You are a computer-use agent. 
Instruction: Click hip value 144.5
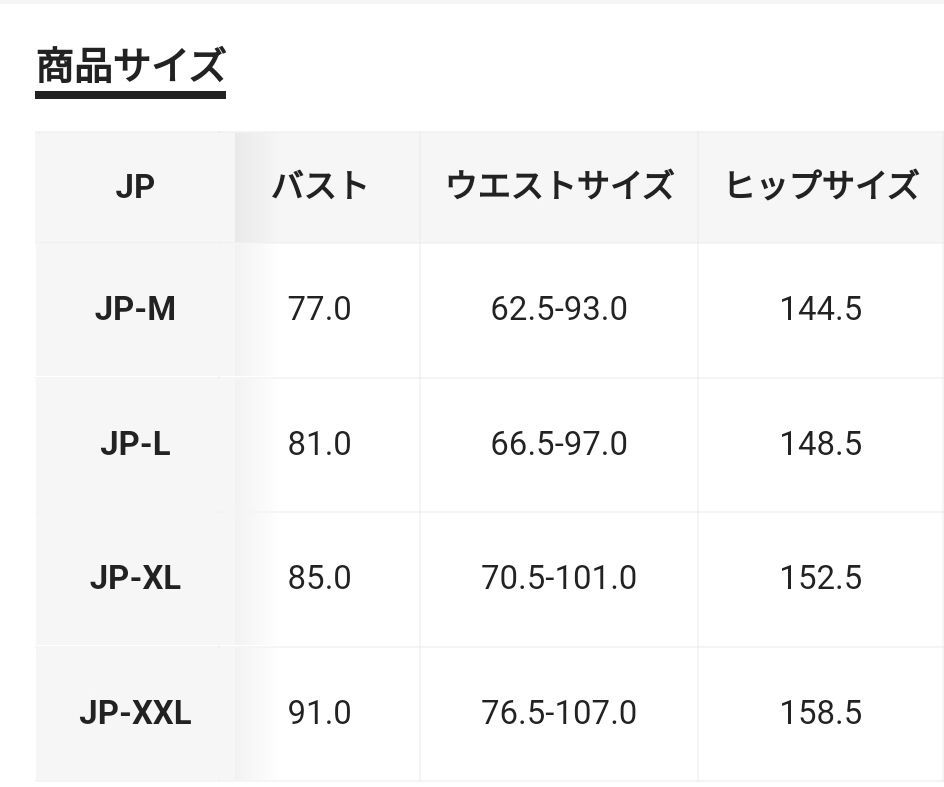(821, 309)
